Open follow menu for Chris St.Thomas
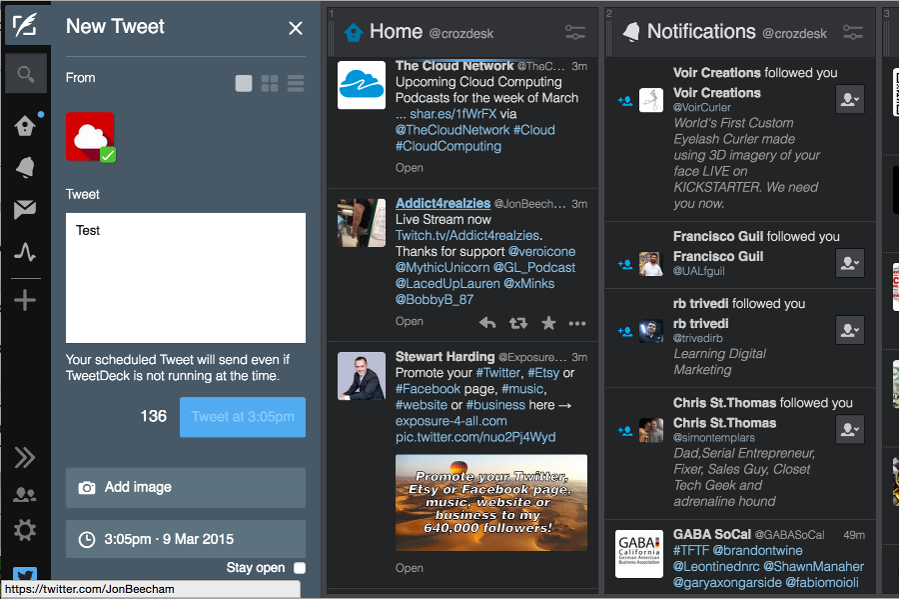 850,429
